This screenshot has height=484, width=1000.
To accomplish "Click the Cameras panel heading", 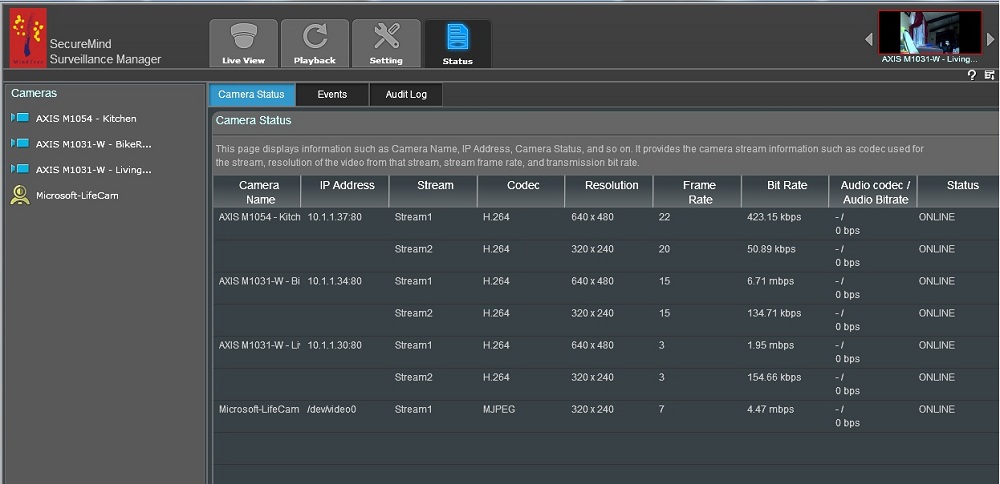I will 34,93.
